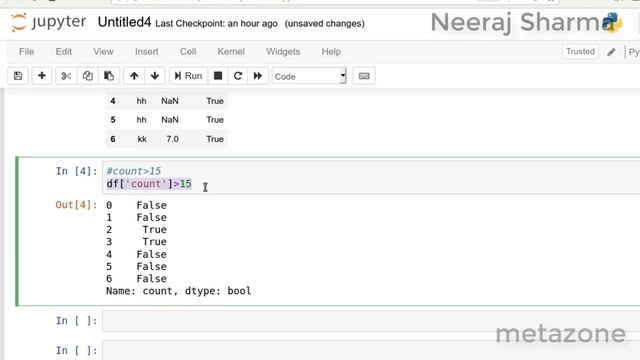Click the '(unsaved changes)' status text
Viewport: 640px width, 360px height.
(x=324, y=24)
